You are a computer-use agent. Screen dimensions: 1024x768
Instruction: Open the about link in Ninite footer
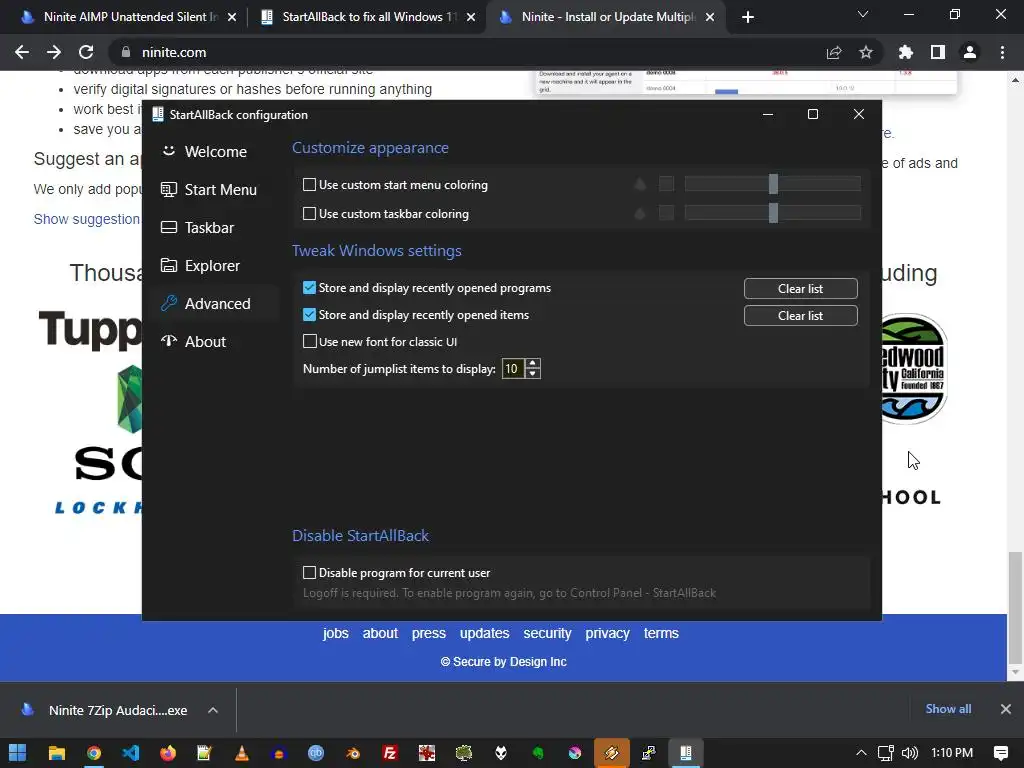tap(380, 633)
